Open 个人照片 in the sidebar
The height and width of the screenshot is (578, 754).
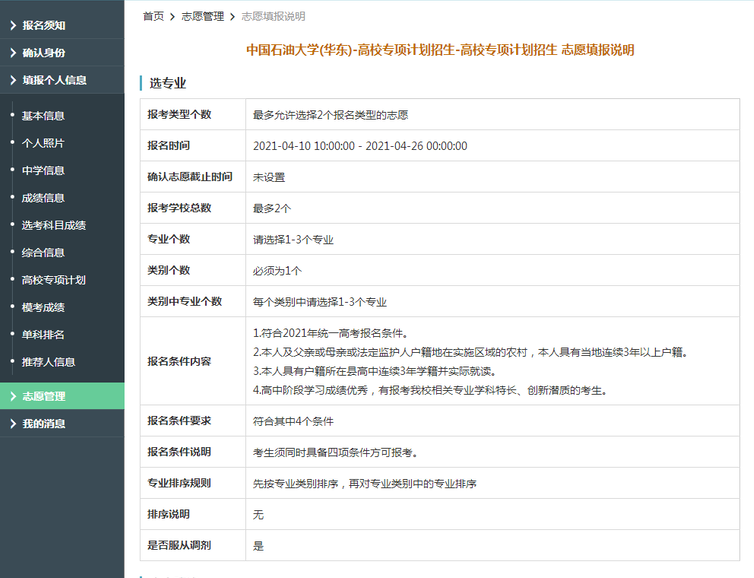click(43, 143)
